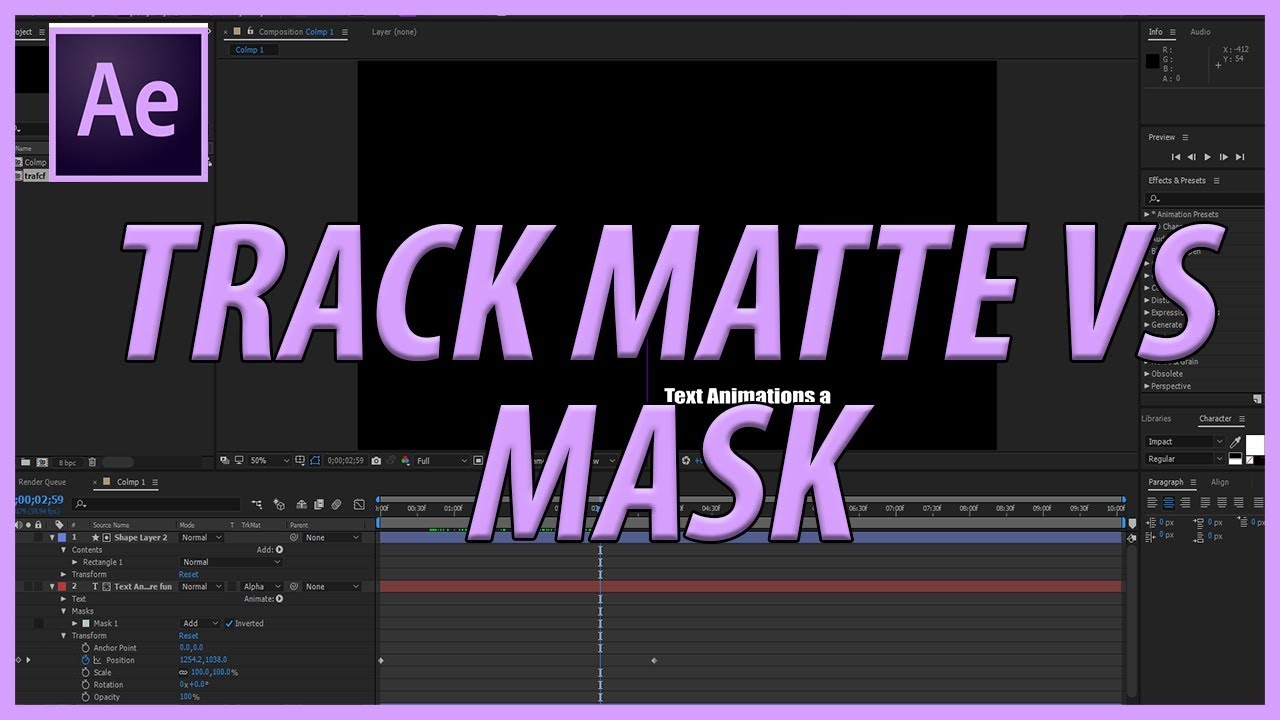Open the Mode dropdown for Shape Layer 2
Viewport: 1280px width, 720px height.
click(201, 537)
